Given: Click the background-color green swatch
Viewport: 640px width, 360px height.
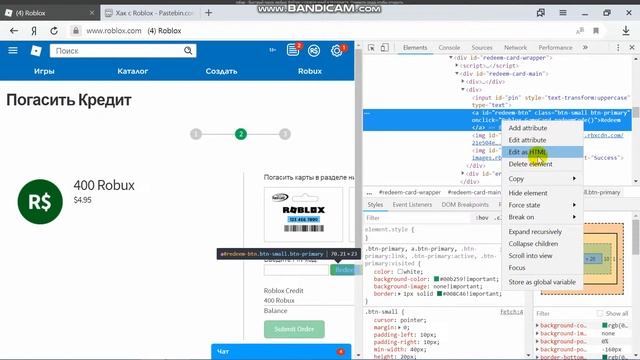Looking at the screenshot, I should (x=436, y=279).
